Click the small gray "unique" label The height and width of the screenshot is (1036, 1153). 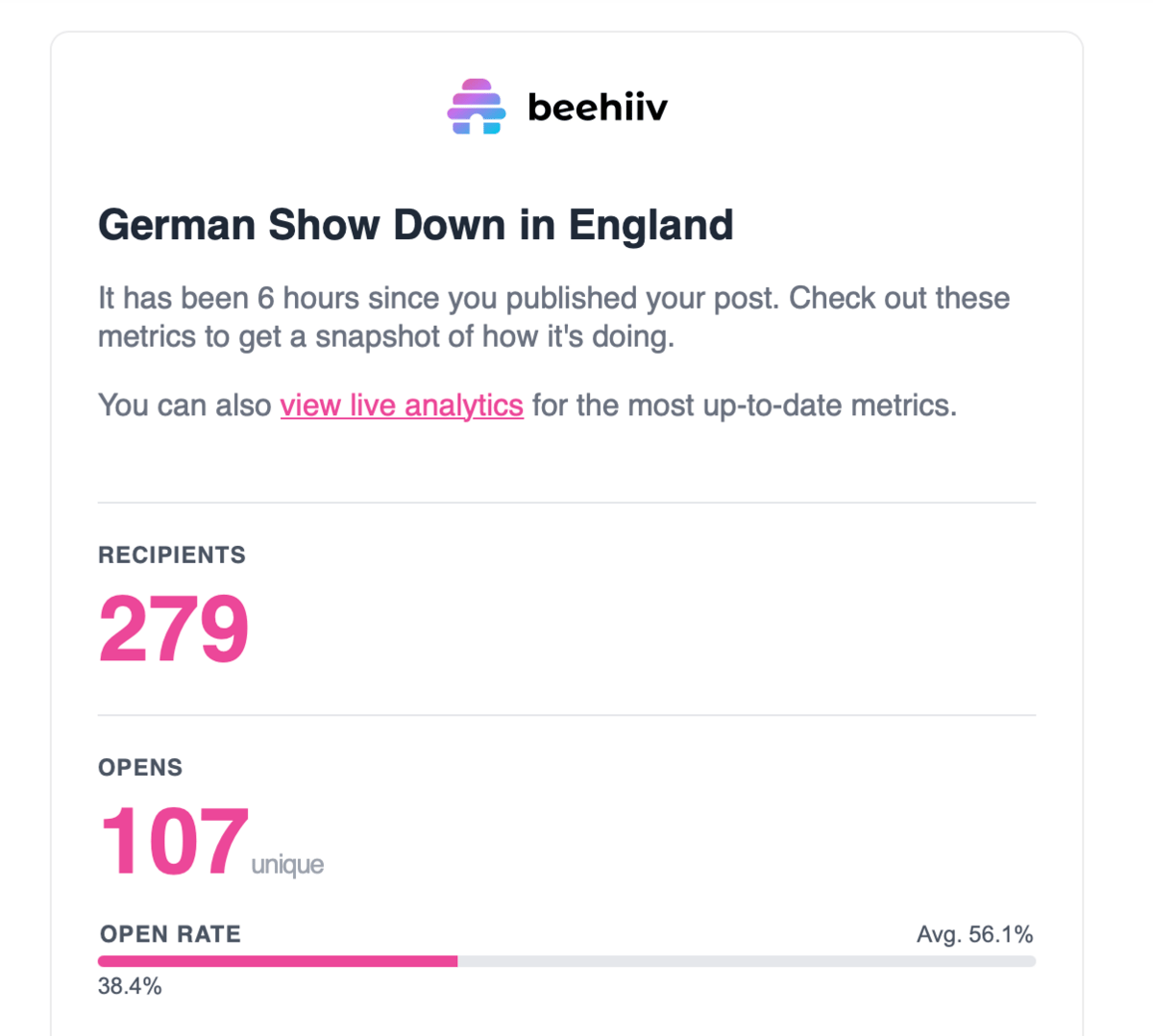pos(287,865)
